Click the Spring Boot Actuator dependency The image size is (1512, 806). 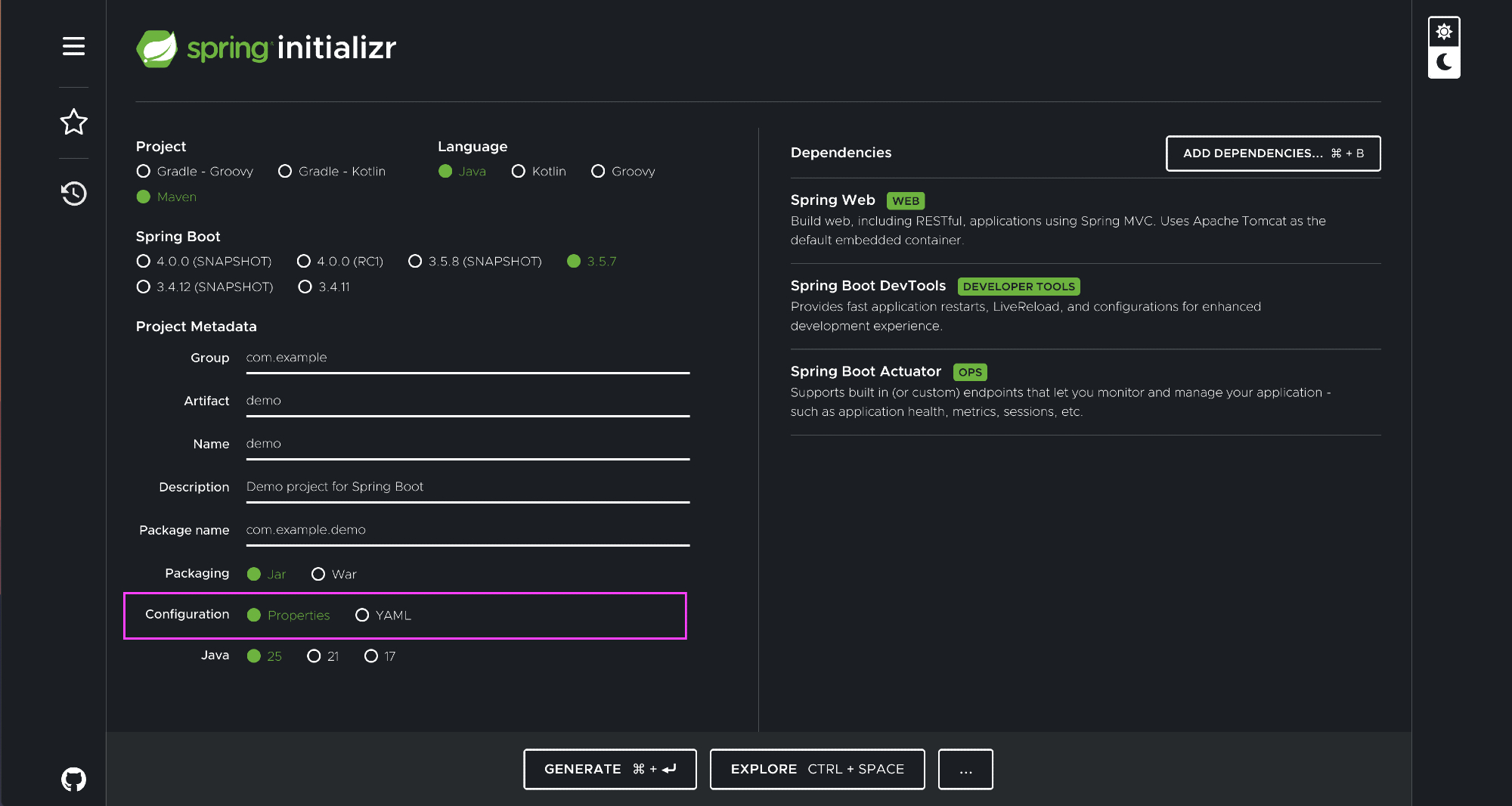pyautogui.click(x=866, y=371)
